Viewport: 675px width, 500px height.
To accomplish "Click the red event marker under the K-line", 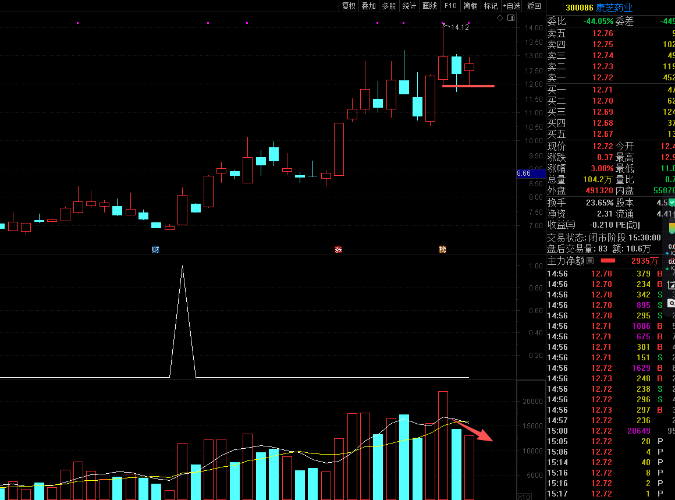I will [x=338, y=249].
